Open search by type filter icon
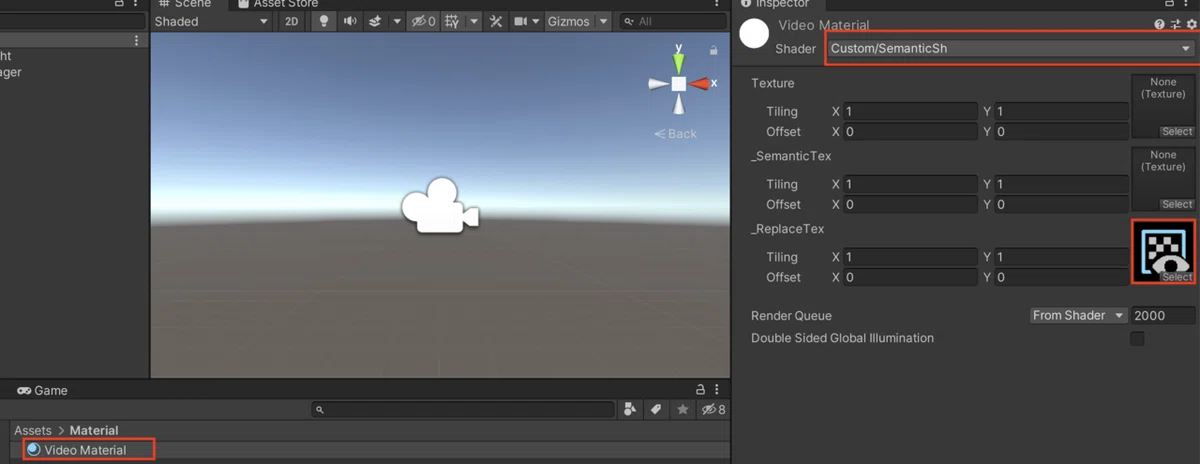Image resolution: width=1200 pixels, height=464 pixels. coord(630,409)
